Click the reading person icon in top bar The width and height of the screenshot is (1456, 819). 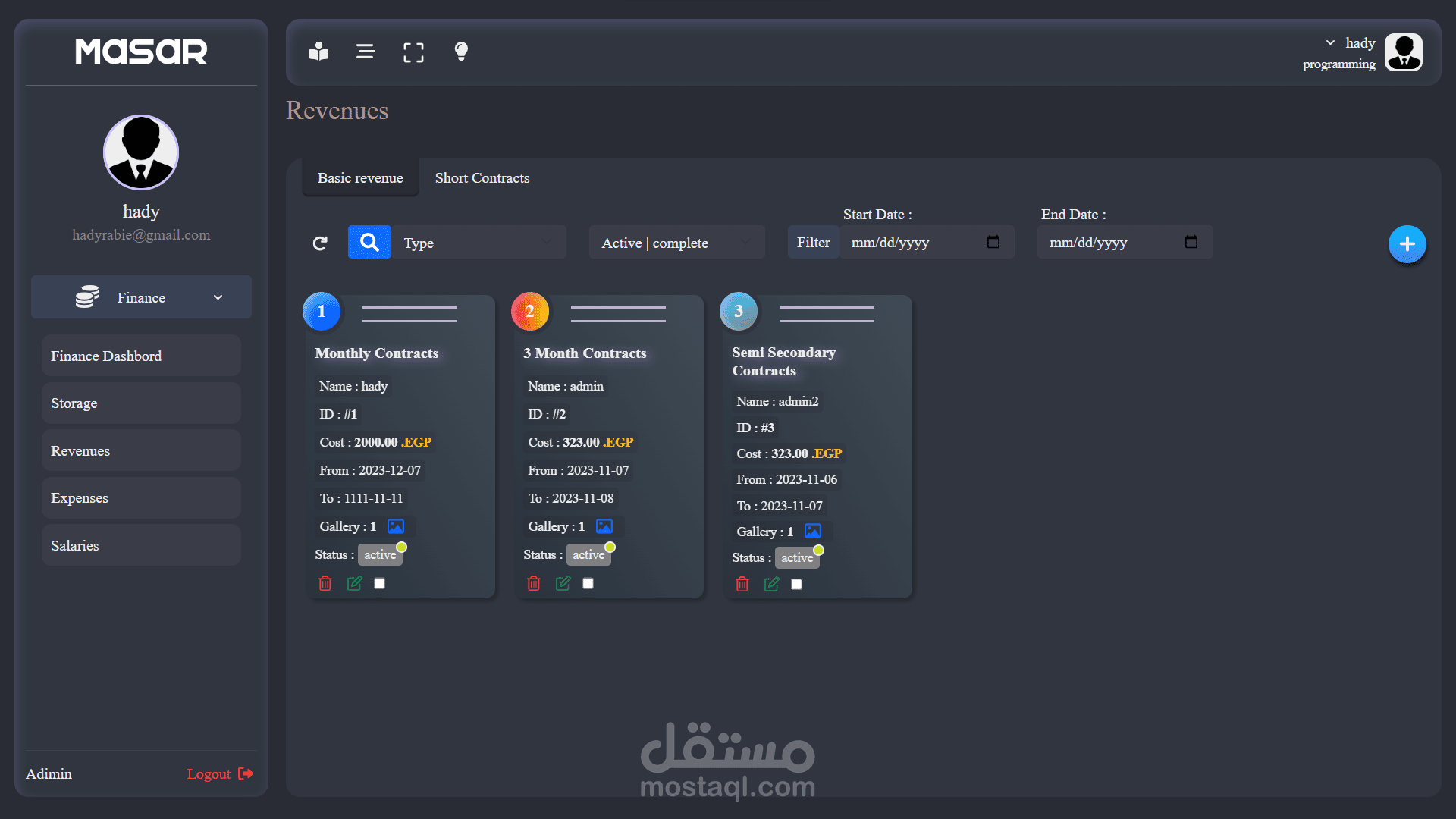click(x=318, y=52)
